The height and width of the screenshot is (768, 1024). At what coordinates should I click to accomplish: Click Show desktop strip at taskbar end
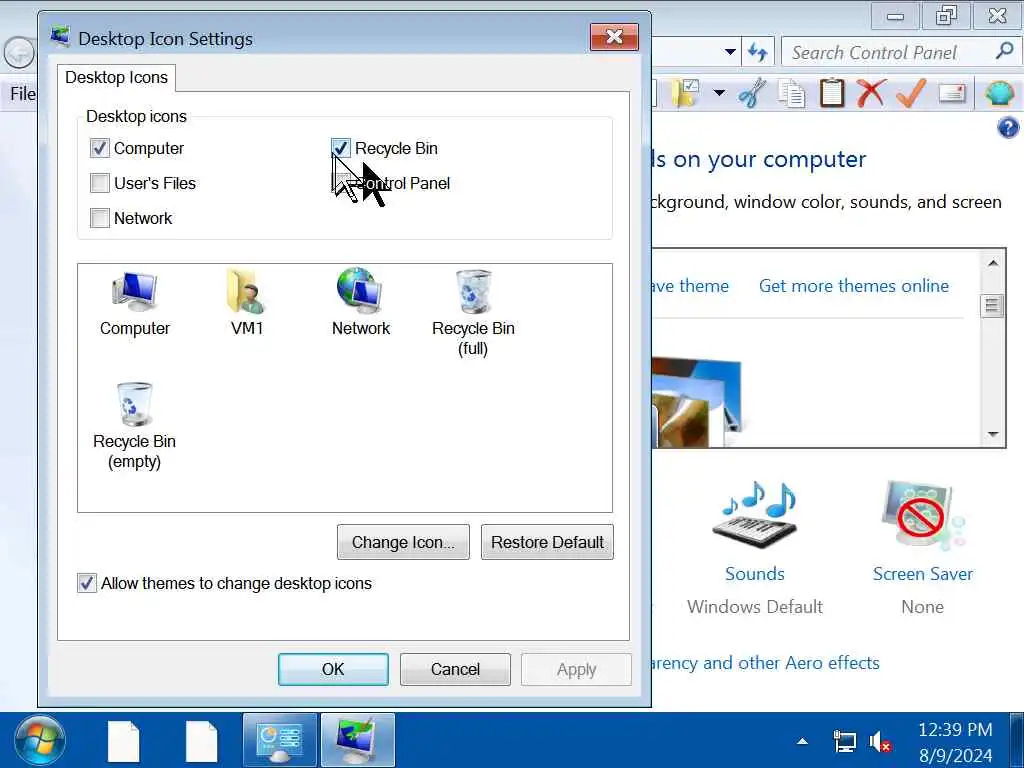pos(1017,740)
